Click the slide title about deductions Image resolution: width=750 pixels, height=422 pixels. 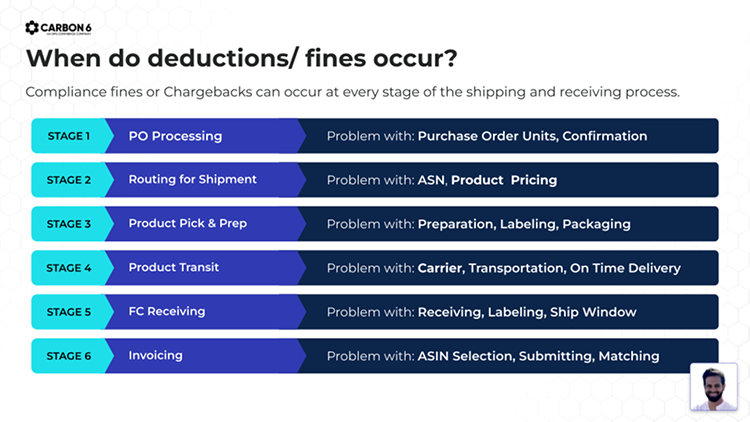(241, 58)
